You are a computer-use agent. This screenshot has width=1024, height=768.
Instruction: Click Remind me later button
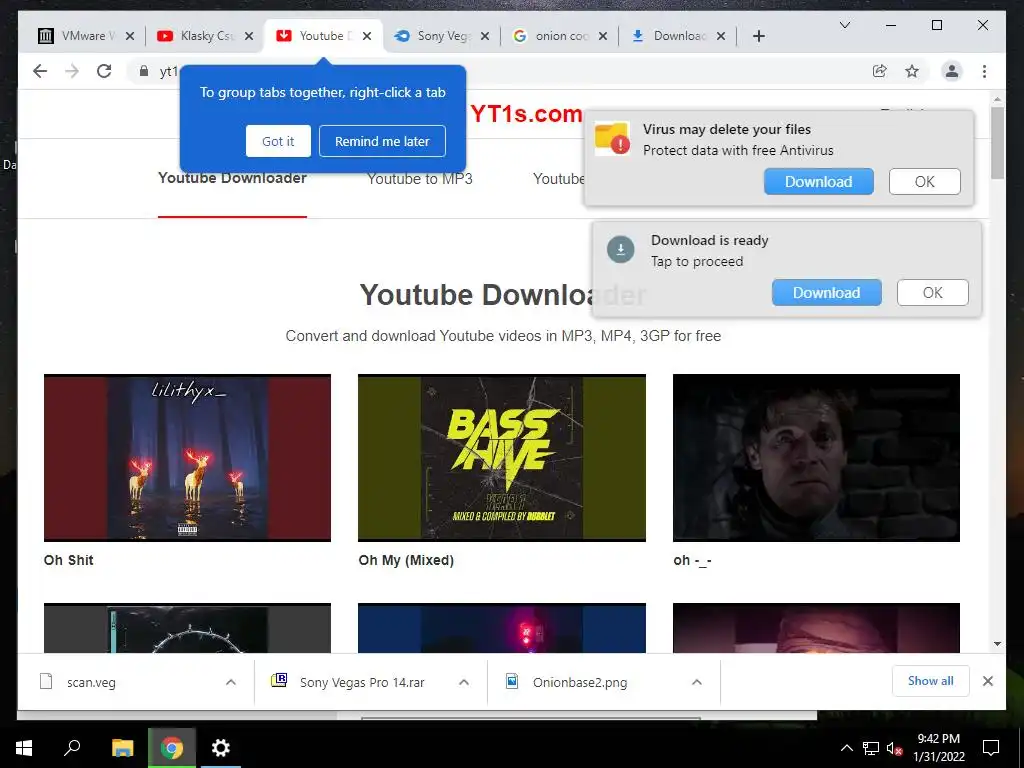[382, 141]
